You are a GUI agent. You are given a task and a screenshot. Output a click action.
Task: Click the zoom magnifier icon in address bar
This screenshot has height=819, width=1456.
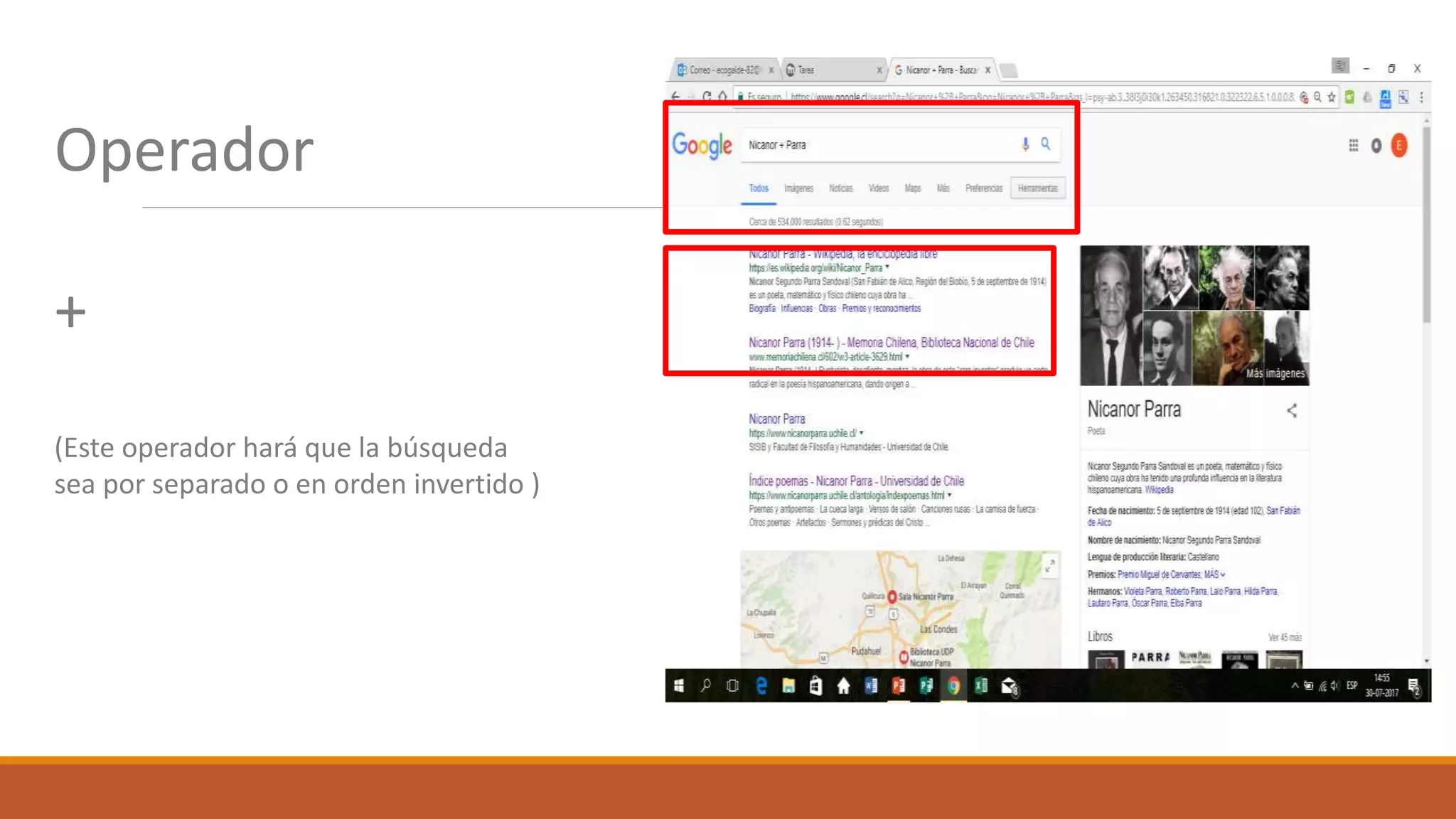pos(1317,97)
